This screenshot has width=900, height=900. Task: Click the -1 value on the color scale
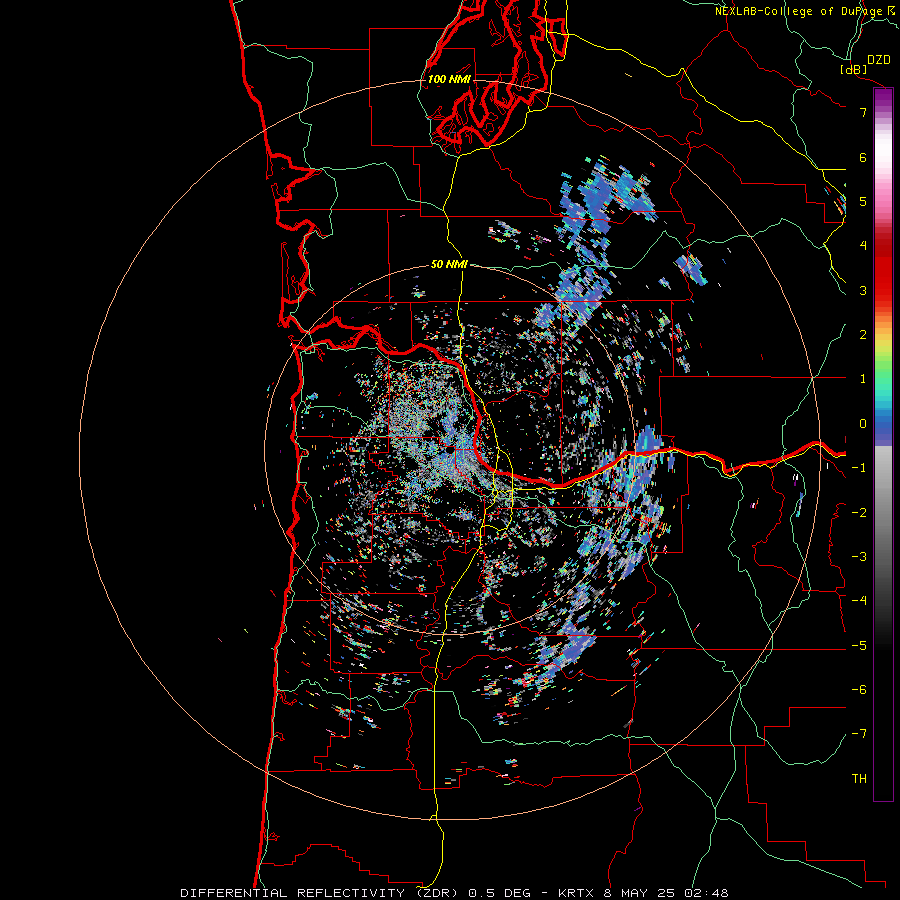859,468
